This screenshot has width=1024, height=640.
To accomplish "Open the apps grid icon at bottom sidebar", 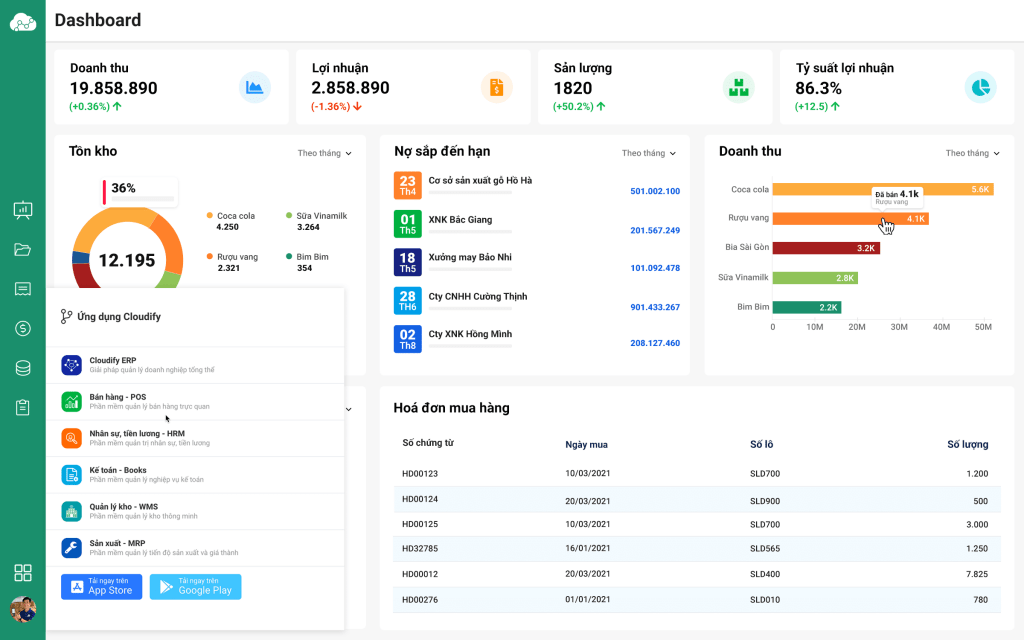I will 22,573.
